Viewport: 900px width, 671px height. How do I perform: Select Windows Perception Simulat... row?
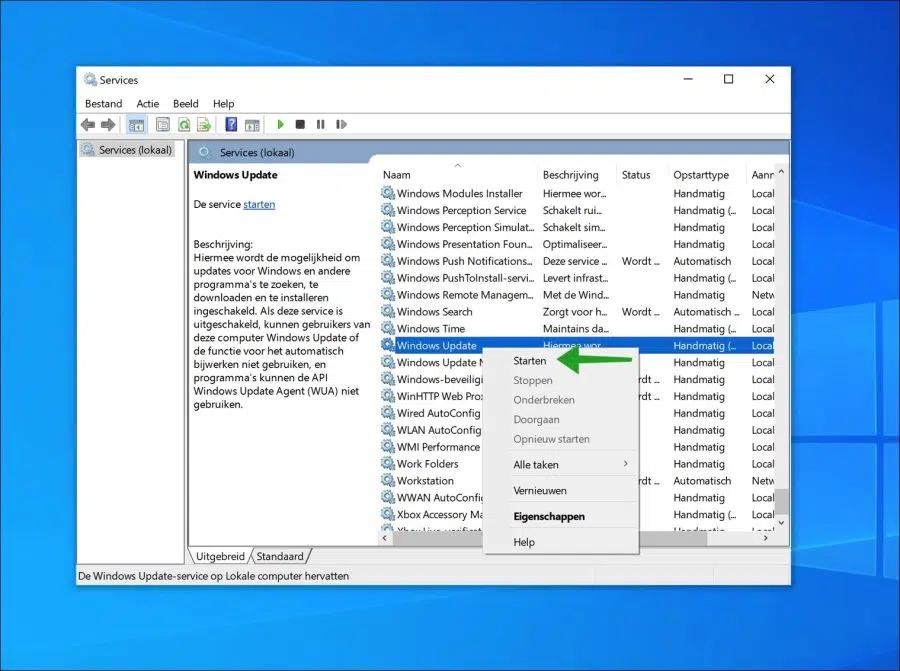pyautogui.click(x=577, y=227)
